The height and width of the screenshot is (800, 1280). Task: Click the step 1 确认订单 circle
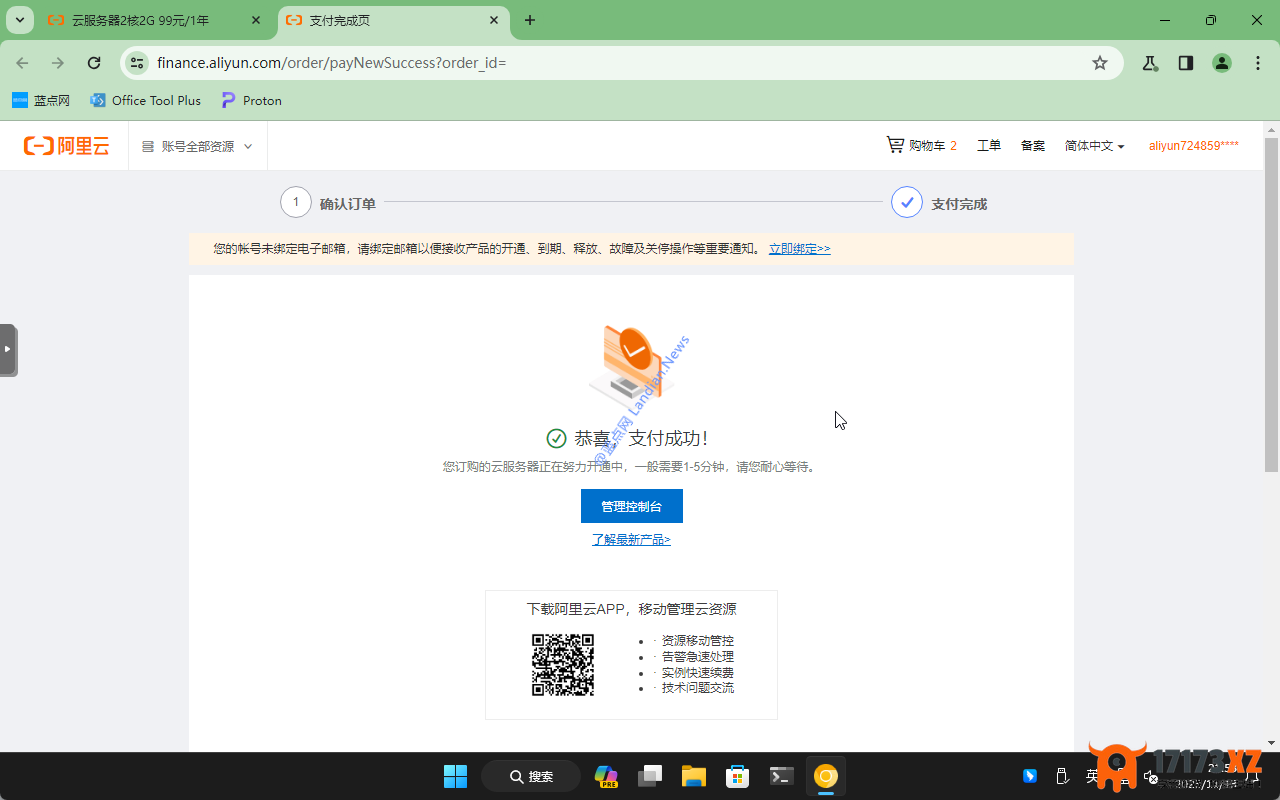296,202
